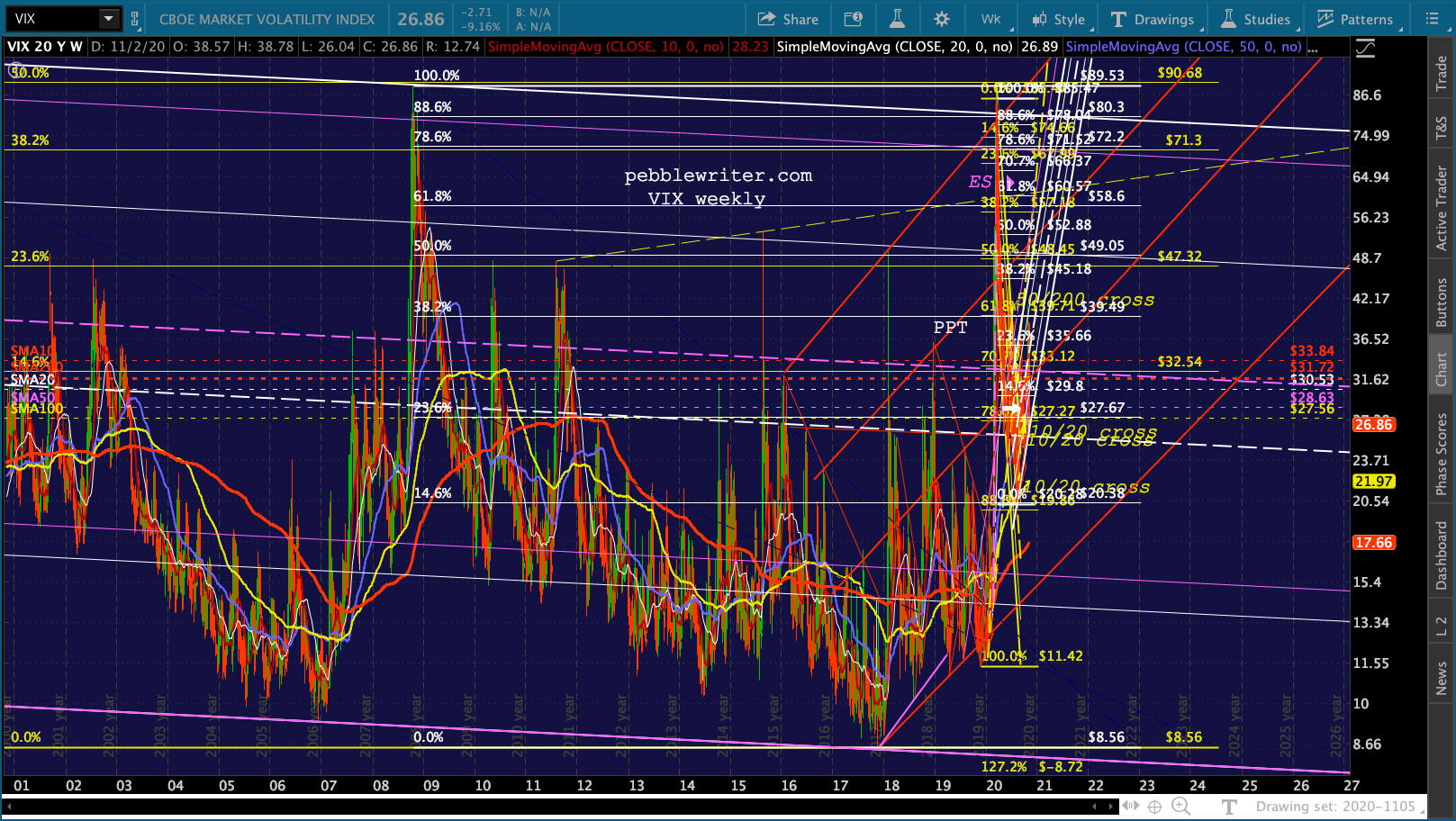Open the list actions menu icon
The image size is (1456, 821).
1433,19
